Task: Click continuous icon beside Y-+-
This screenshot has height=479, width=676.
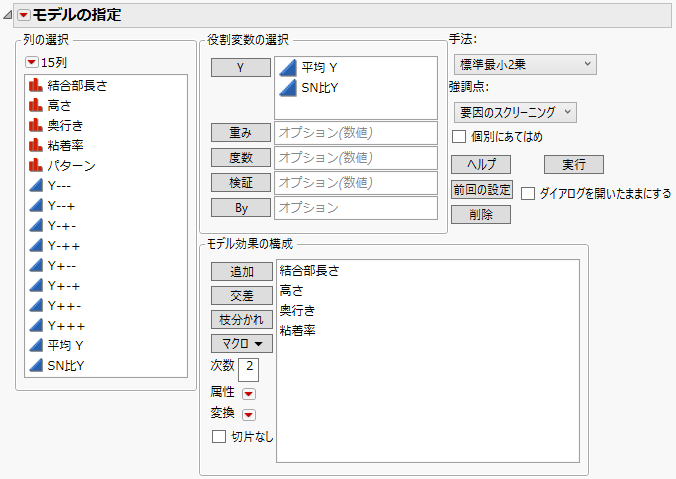Action: coord(36,225)
